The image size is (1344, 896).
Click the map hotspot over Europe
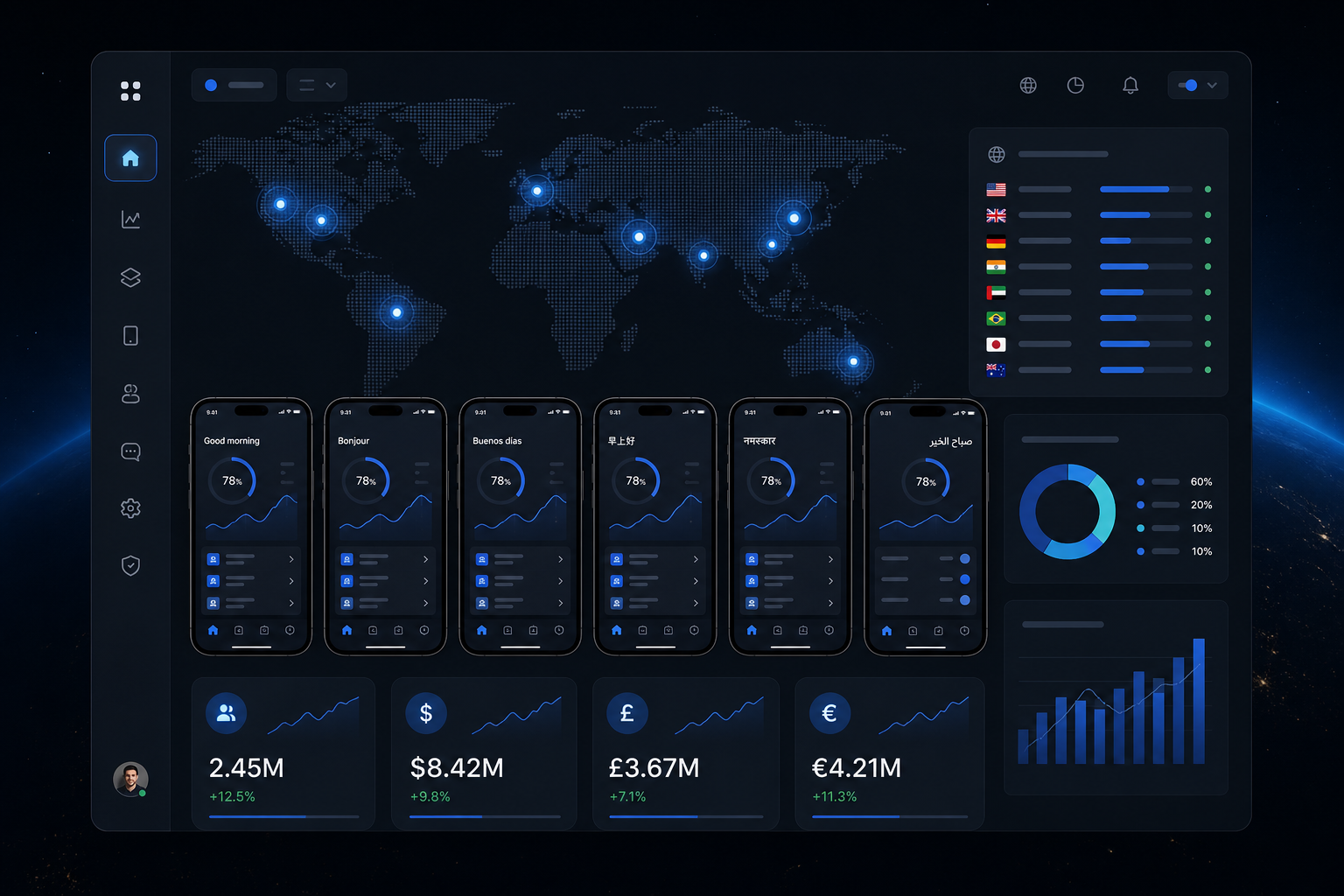536,191
